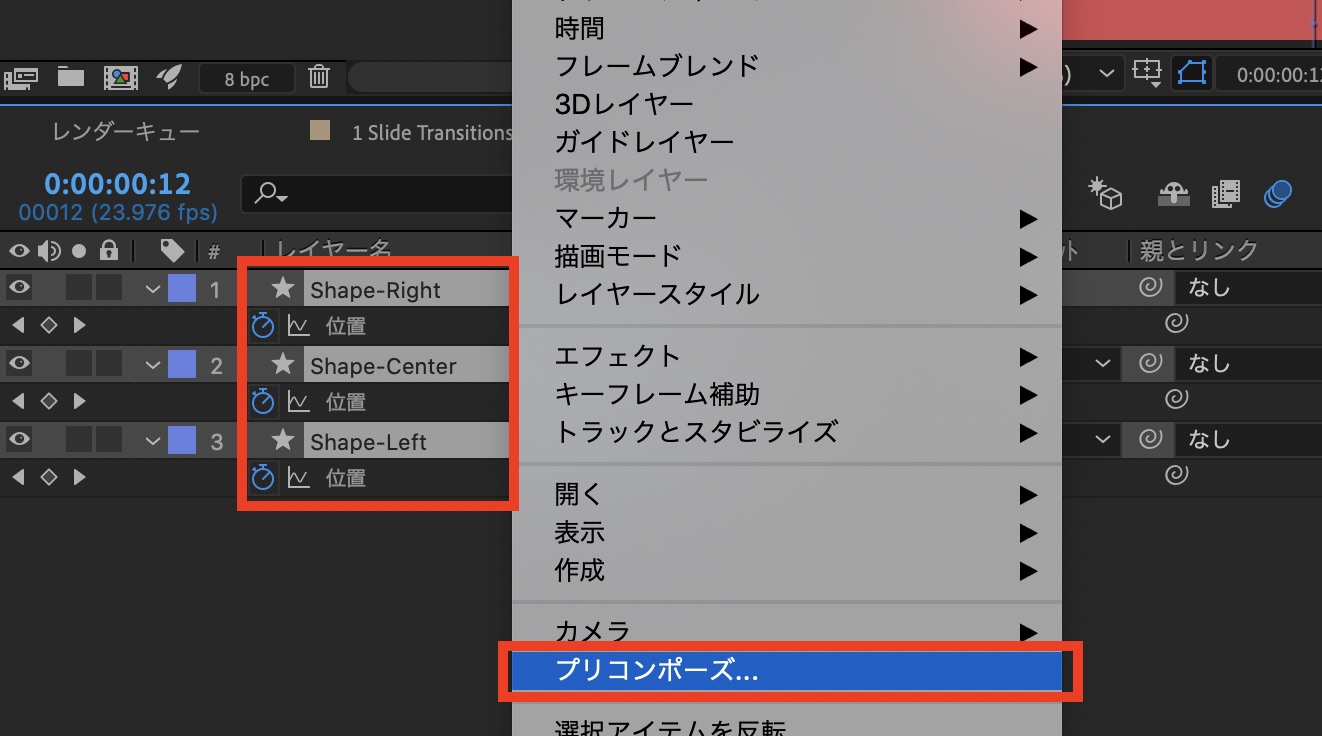Image resolution: width=1322 pixels, height=736 pixels.
Task: Go to next keyframe on Shape-Left position
Action: click(x=79, y=477)
